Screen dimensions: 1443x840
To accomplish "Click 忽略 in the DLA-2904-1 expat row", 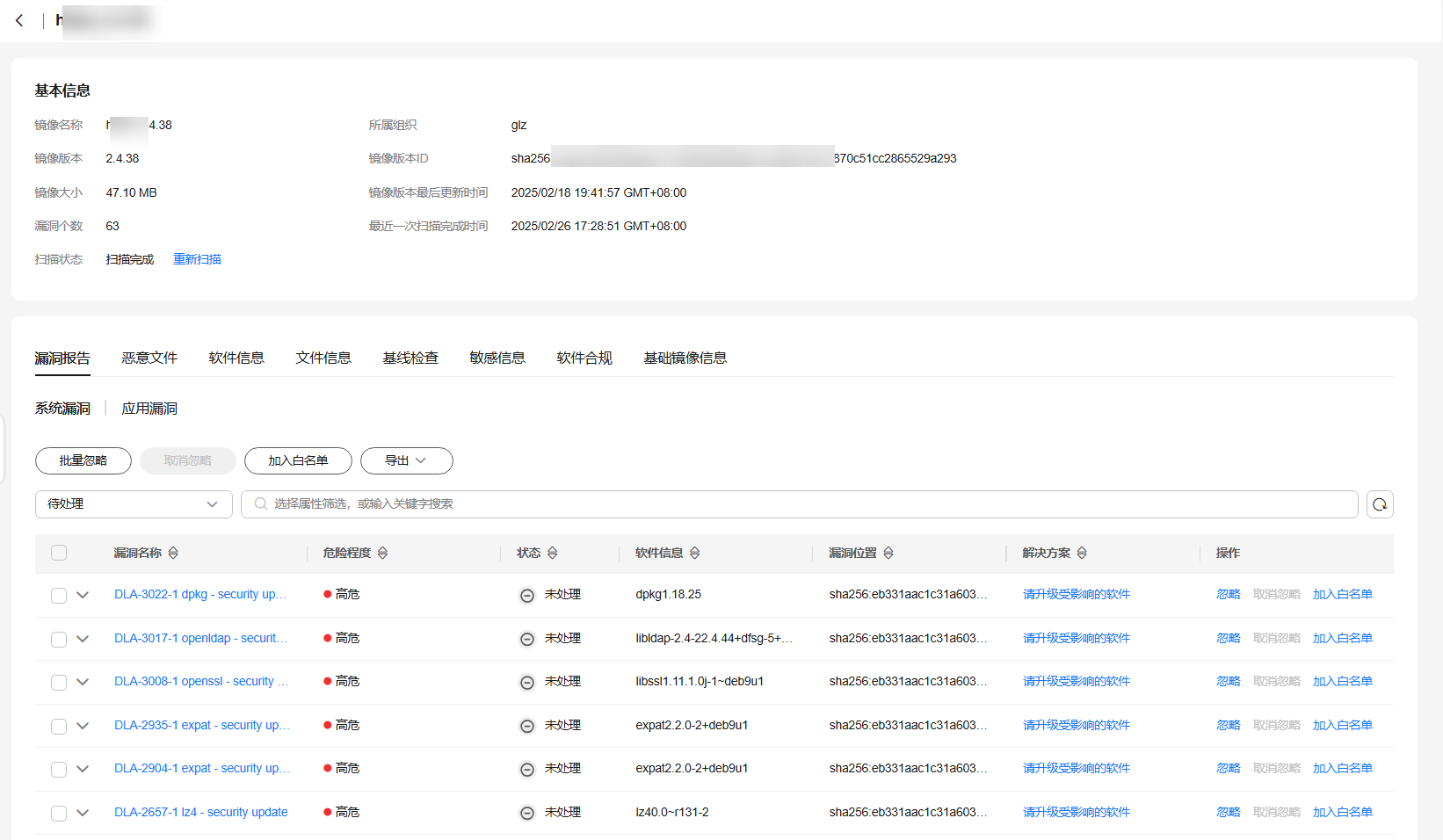I will pyautogui.click(x=1229, y=769).
